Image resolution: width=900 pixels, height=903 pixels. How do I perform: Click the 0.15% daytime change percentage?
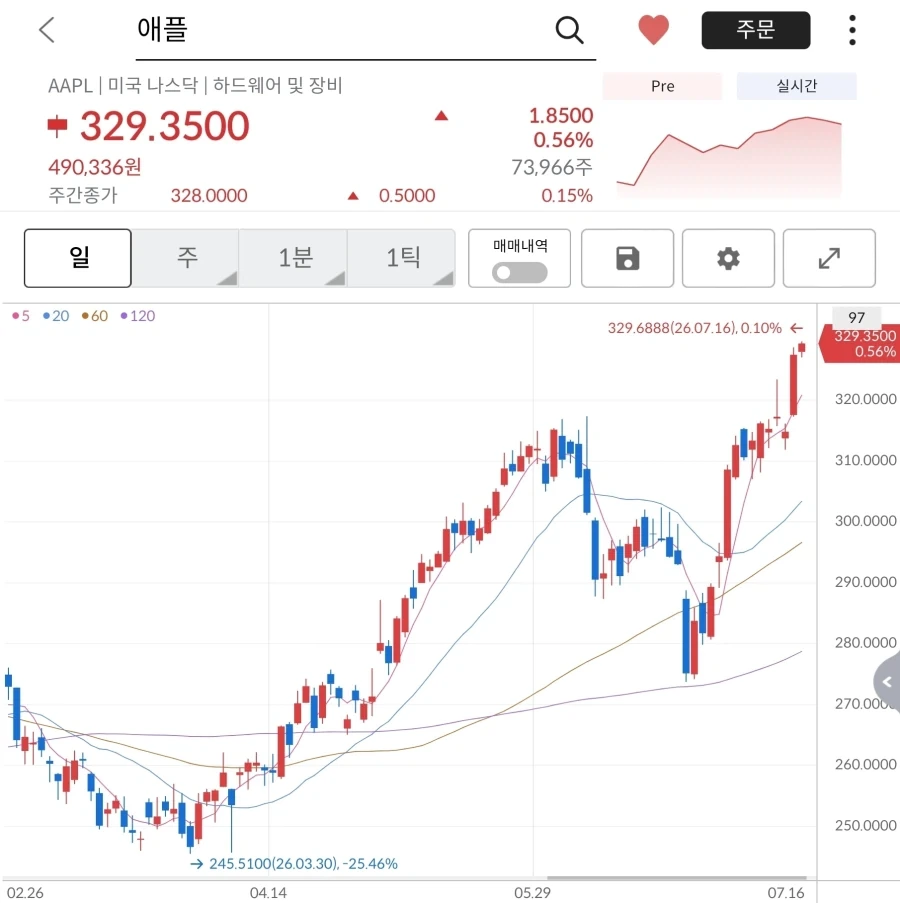click(567, 196)
